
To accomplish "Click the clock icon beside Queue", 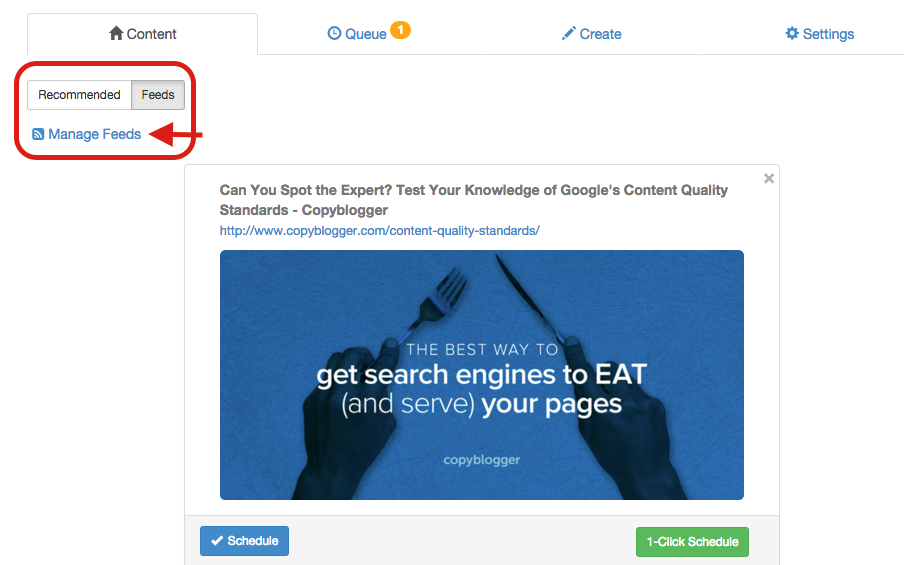I will coord(334,33).
